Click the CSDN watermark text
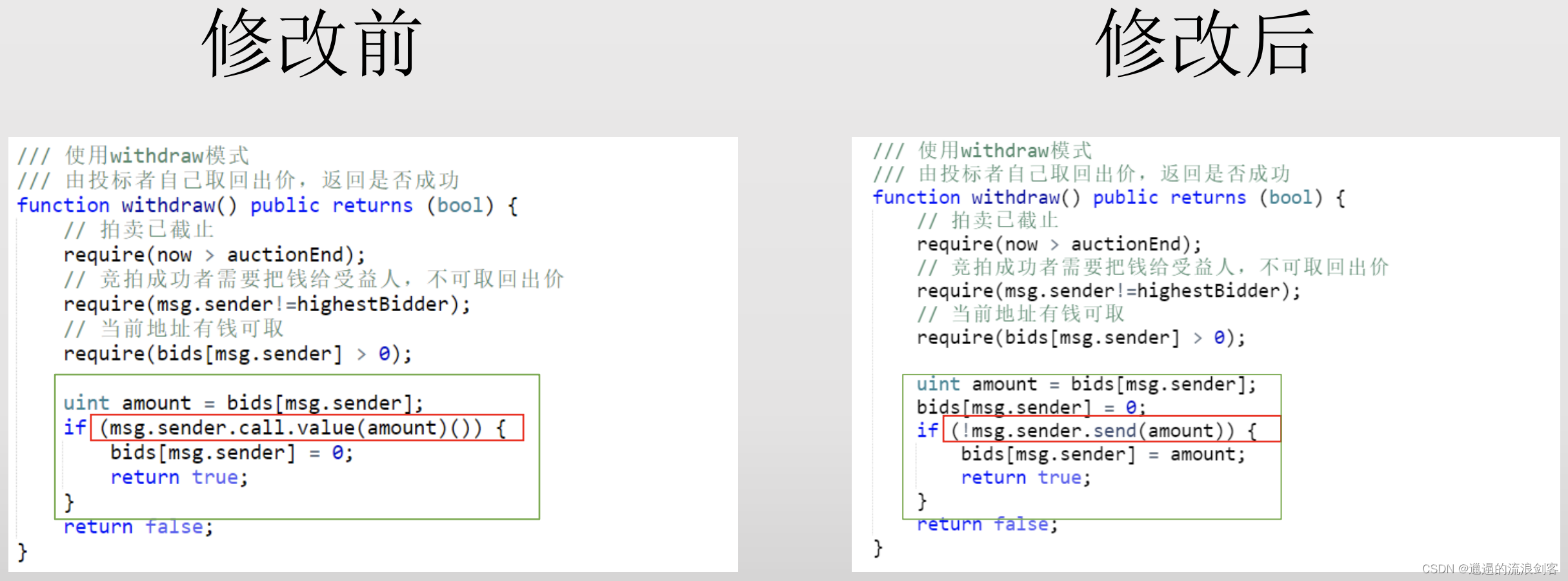The width and height of the screenshot is (1568, 581). point(1490,569)
